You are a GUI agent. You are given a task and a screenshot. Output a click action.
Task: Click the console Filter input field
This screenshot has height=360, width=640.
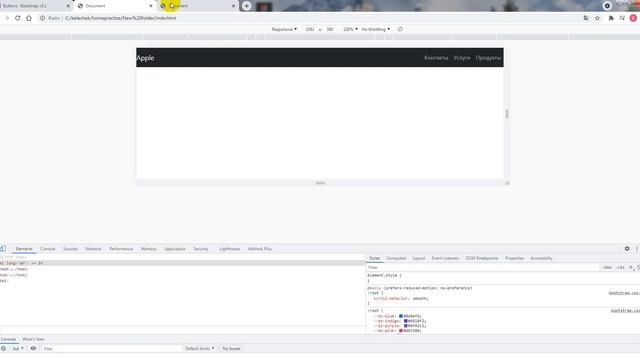[x=111, y=349]
